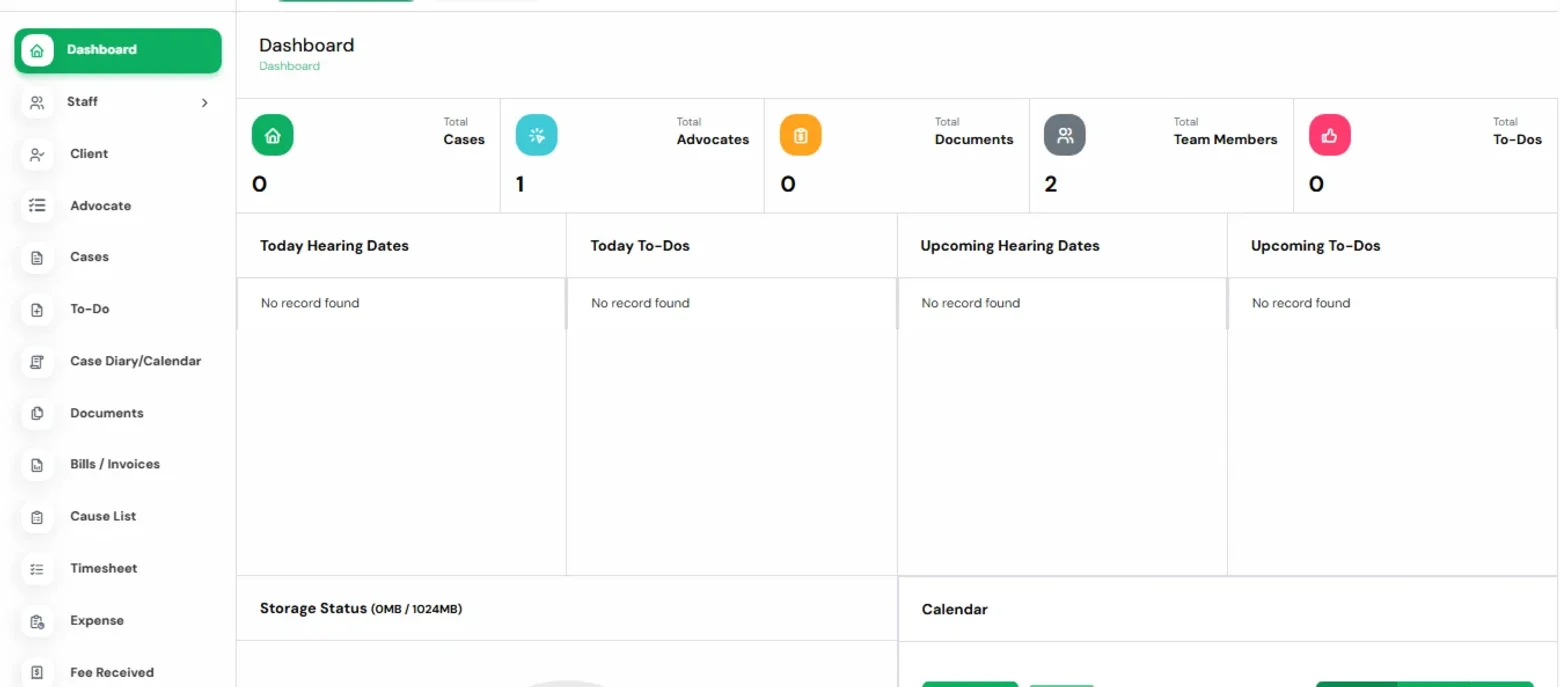
Task: Click the Bills / Invoices icon
Action: [x=37, y=465]
